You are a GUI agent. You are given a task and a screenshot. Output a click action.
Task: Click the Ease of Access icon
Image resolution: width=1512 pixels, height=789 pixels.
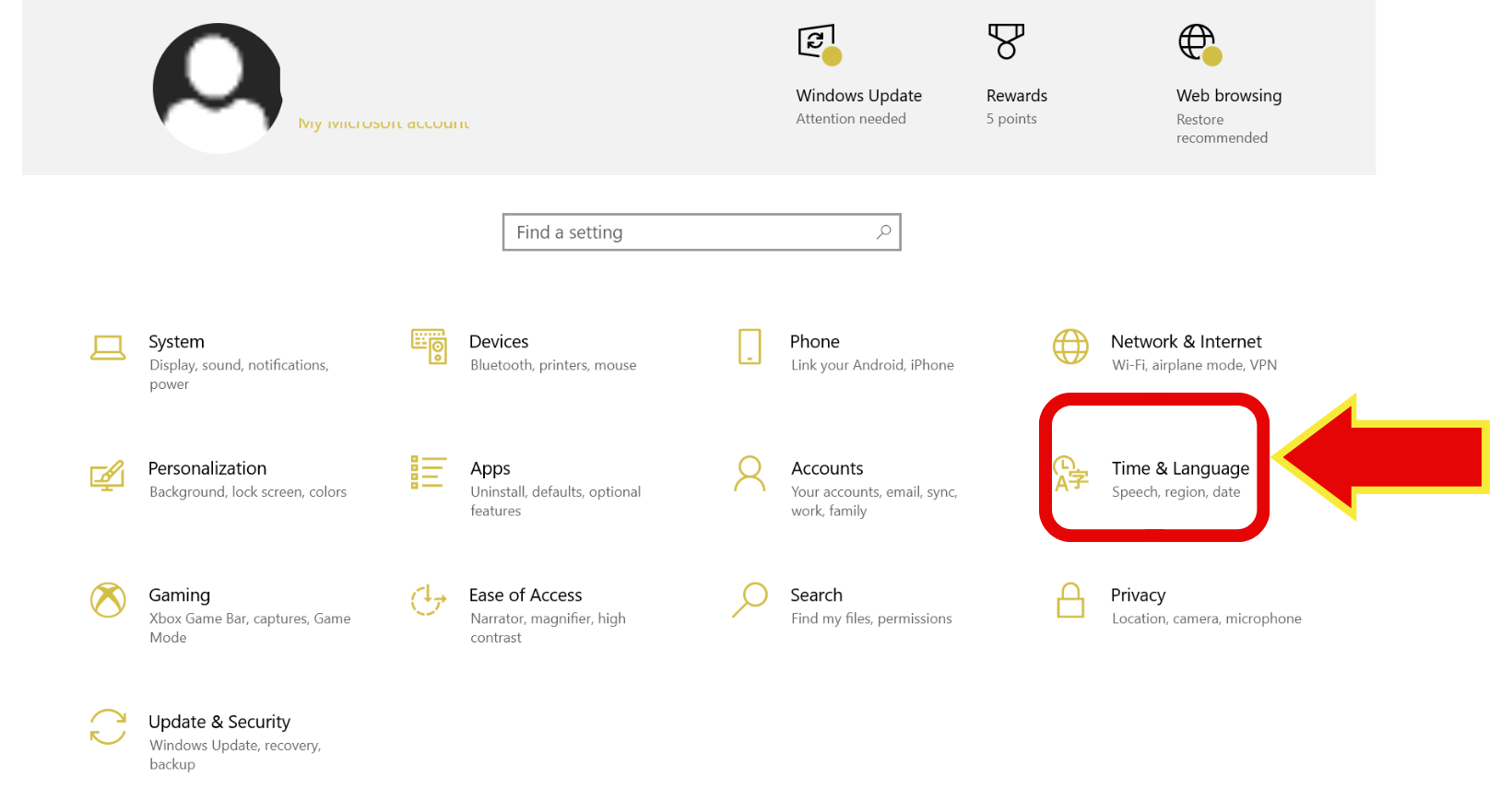tap(429, 600)
